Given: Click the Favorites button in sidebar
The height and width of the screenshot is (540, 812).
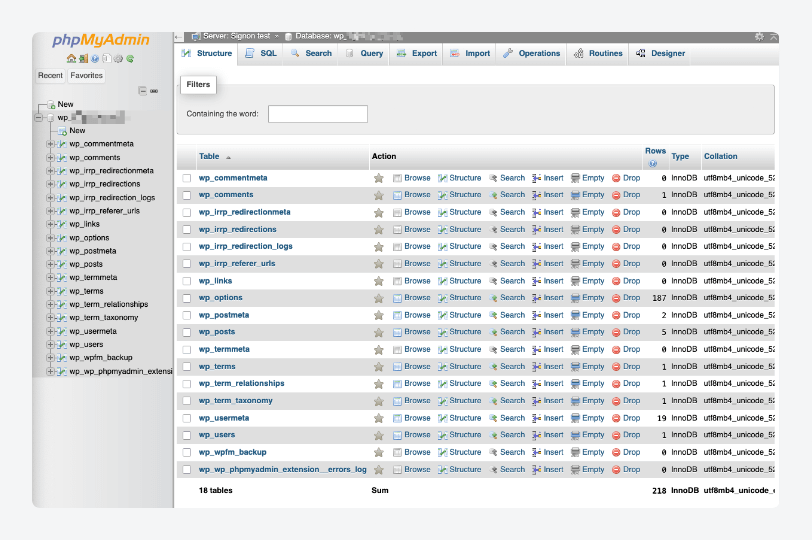Looking at the screenshot, I should 86,76.
